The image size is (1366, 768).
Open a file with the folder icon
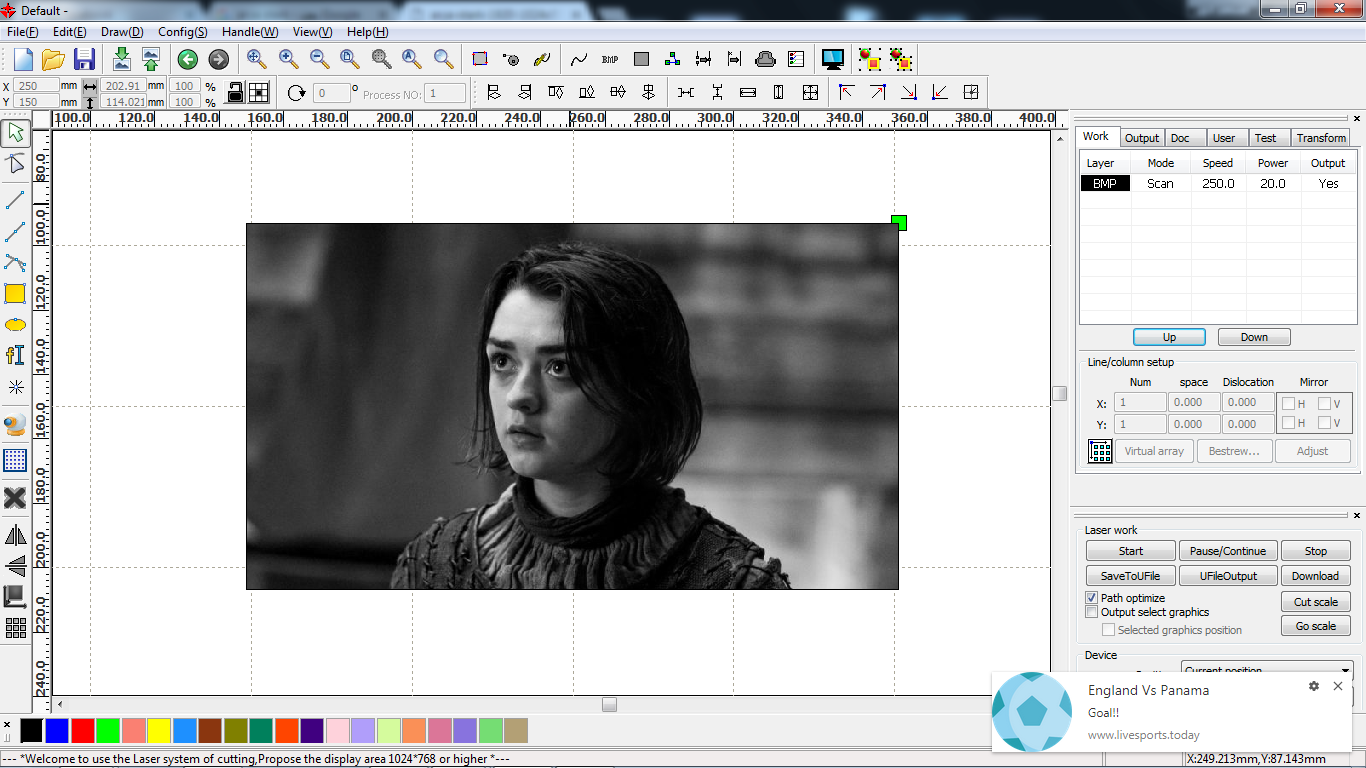point(53,59)
